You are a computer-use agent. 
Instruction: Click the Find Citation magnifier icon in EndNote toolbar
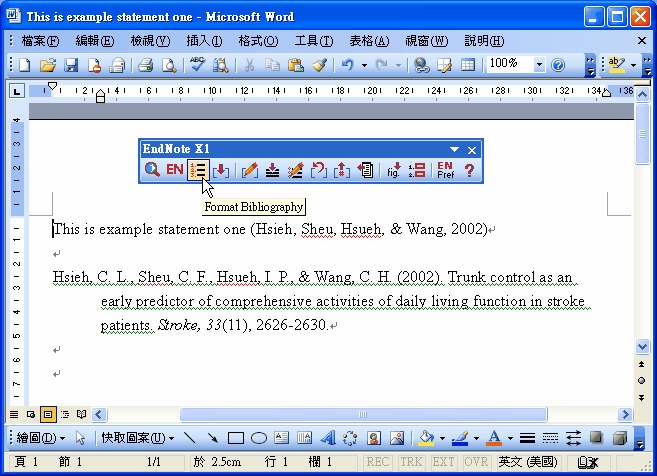152,170
